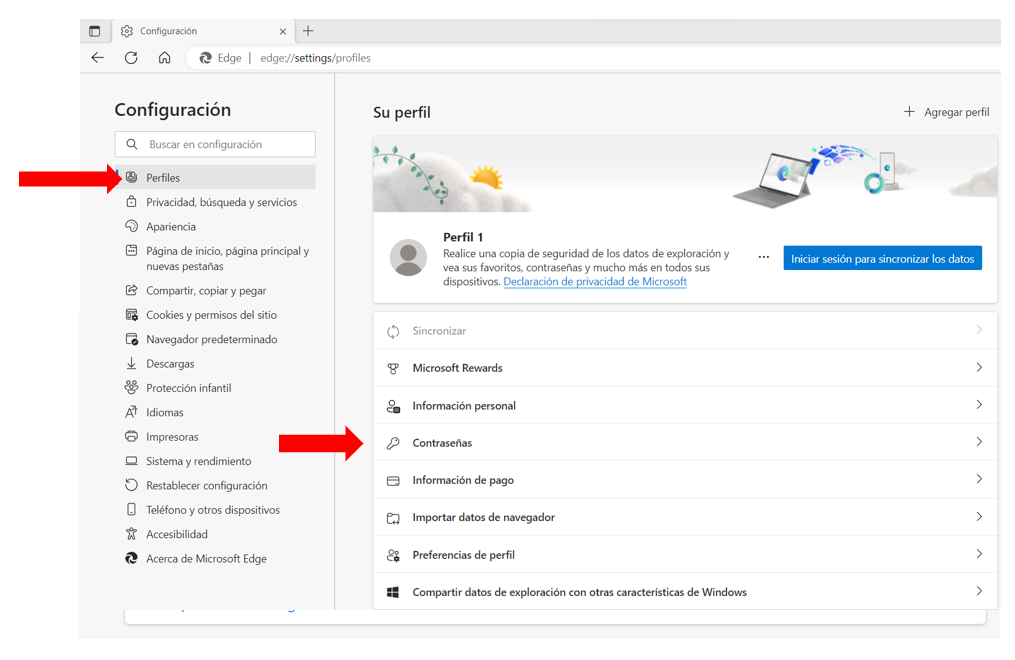Image resolution: width=1015 pixels, height=660 pixels.
Task: Open the profile more options ellipsis
Action: (764, 258)
